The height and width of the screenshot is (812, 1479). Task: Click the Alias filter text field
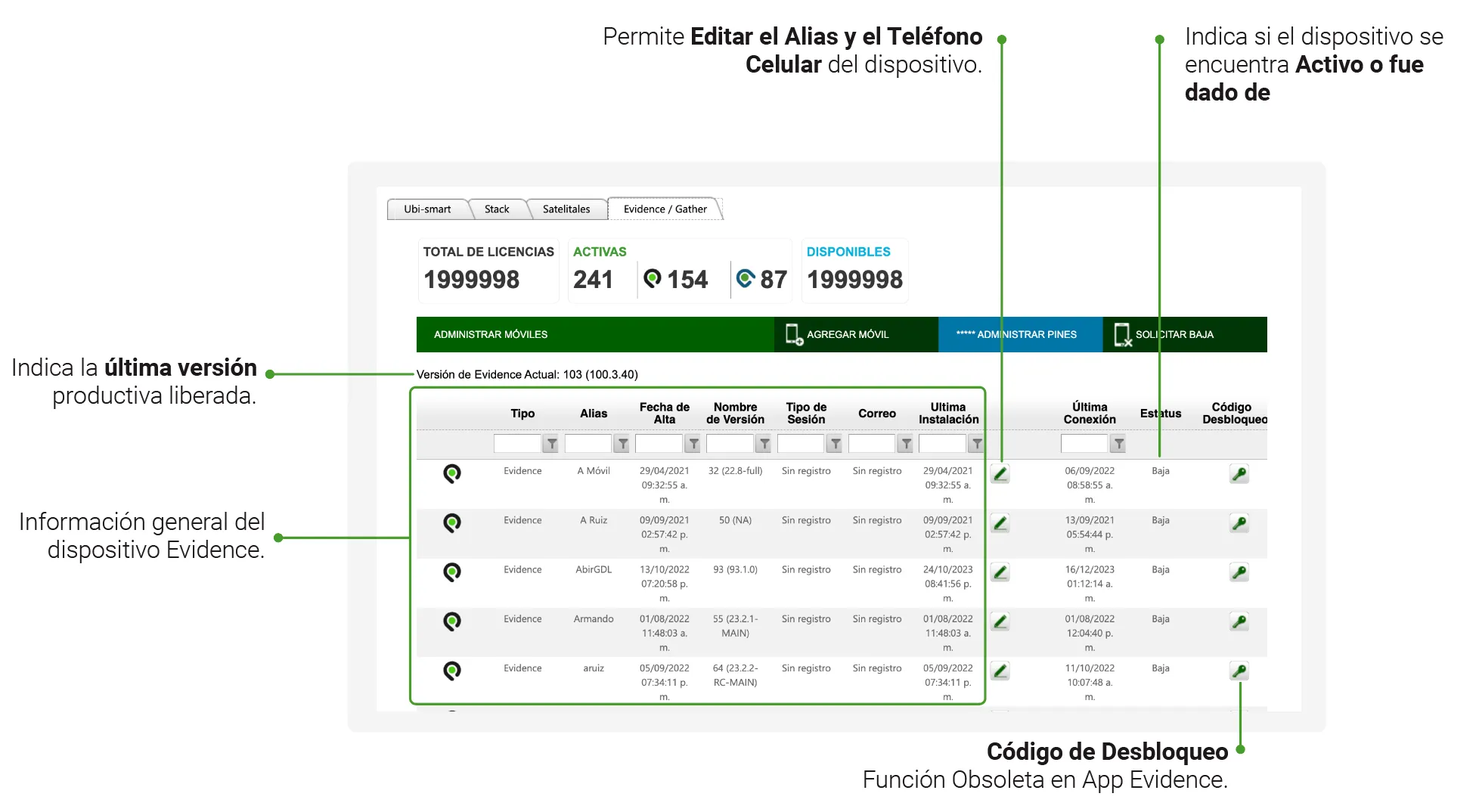tap(588, 444)
